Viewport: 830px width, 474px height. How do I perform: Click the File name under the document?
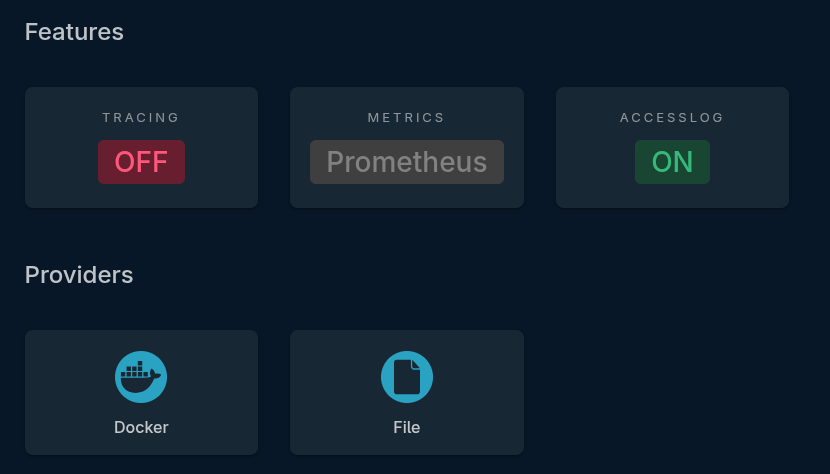pos(407,427)
